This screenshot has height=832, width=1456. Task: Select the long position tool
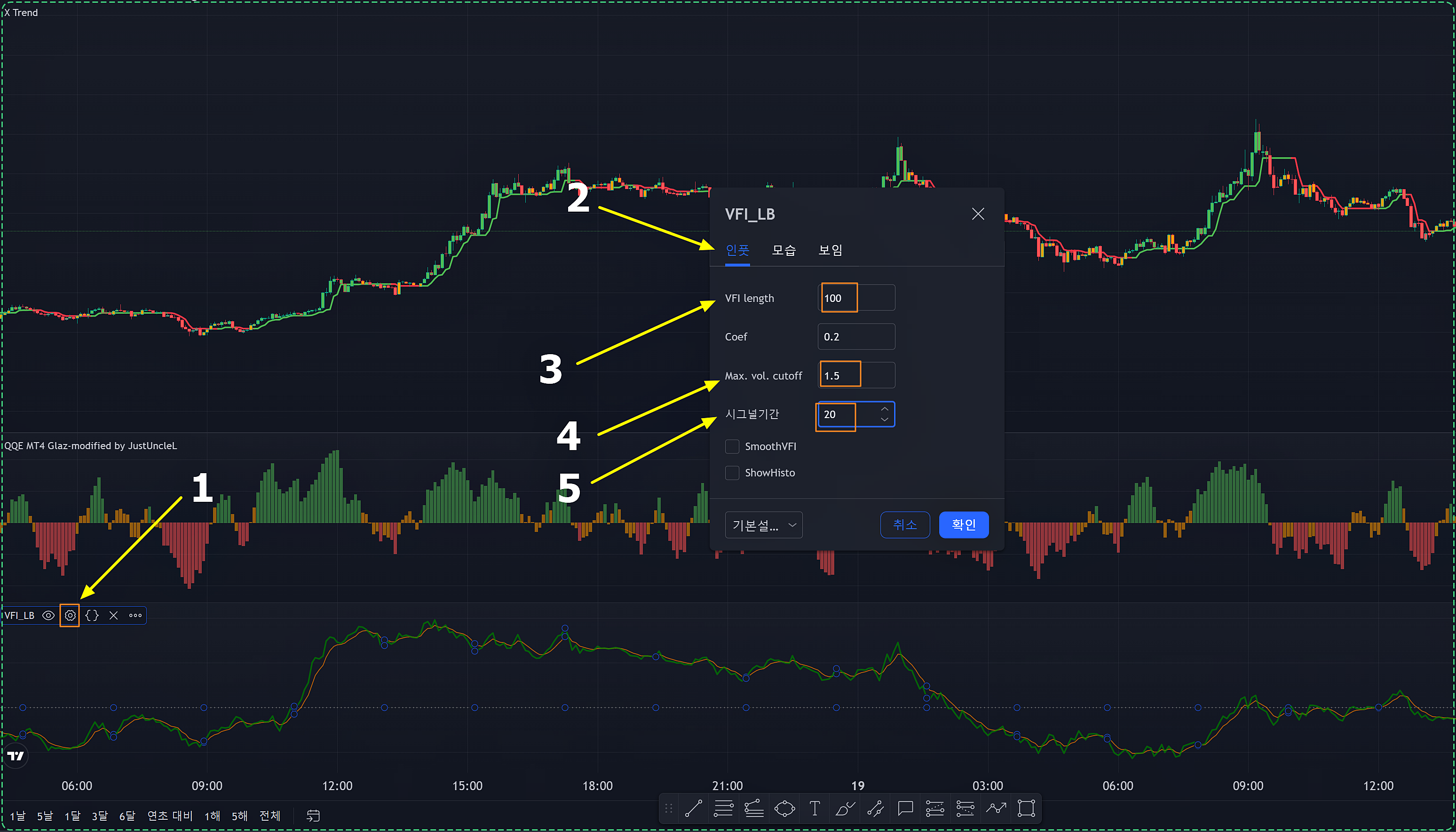tap(935, 808)
